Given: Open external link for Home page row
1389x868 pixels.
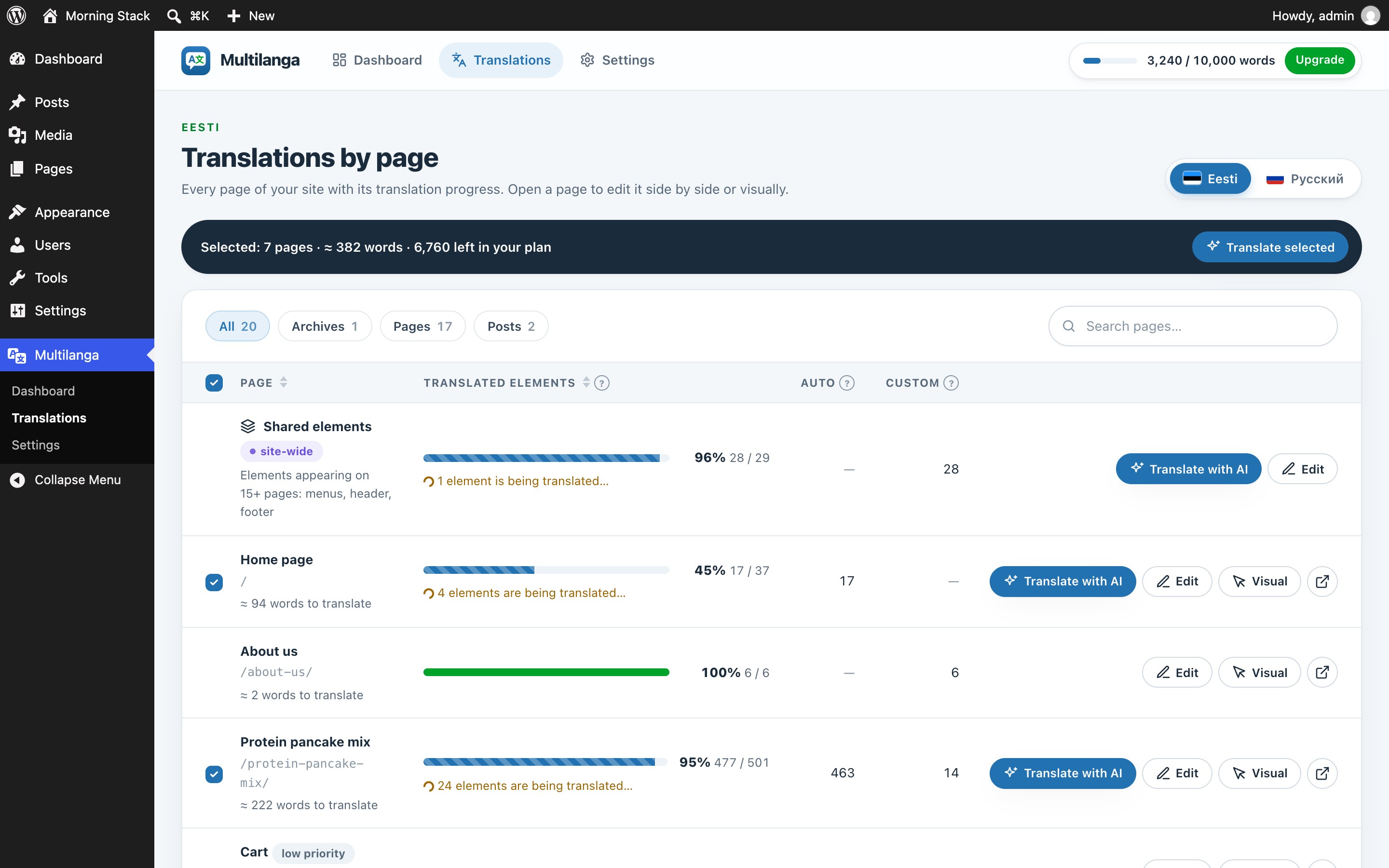Looking at the screenshot, I should coord(1322,582).
